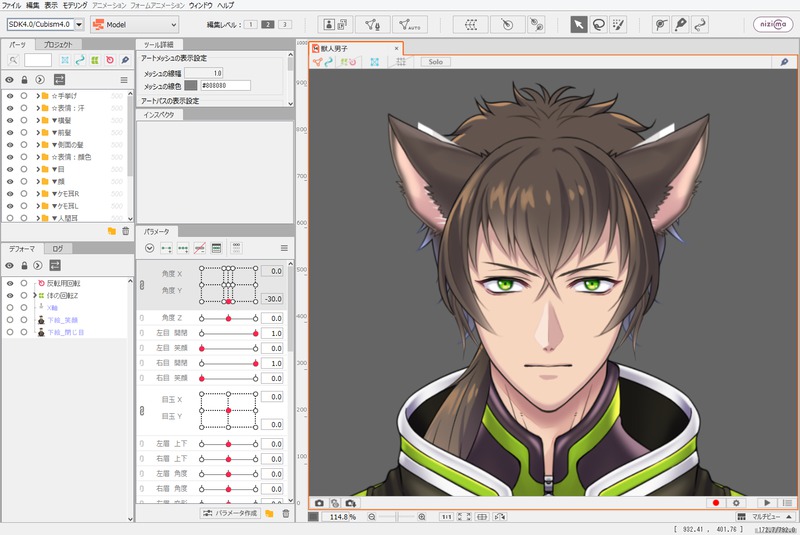The height and width of the screenshot is (535, 800).
Task: Expand the ▼ケモ耳R part folder
Action: click(38, 194)
